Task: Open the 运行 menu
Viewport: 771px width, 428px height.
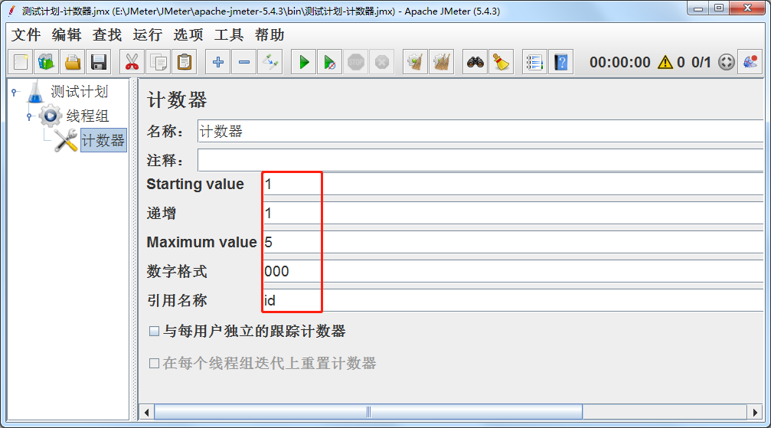Action: (x=148, y=35)
